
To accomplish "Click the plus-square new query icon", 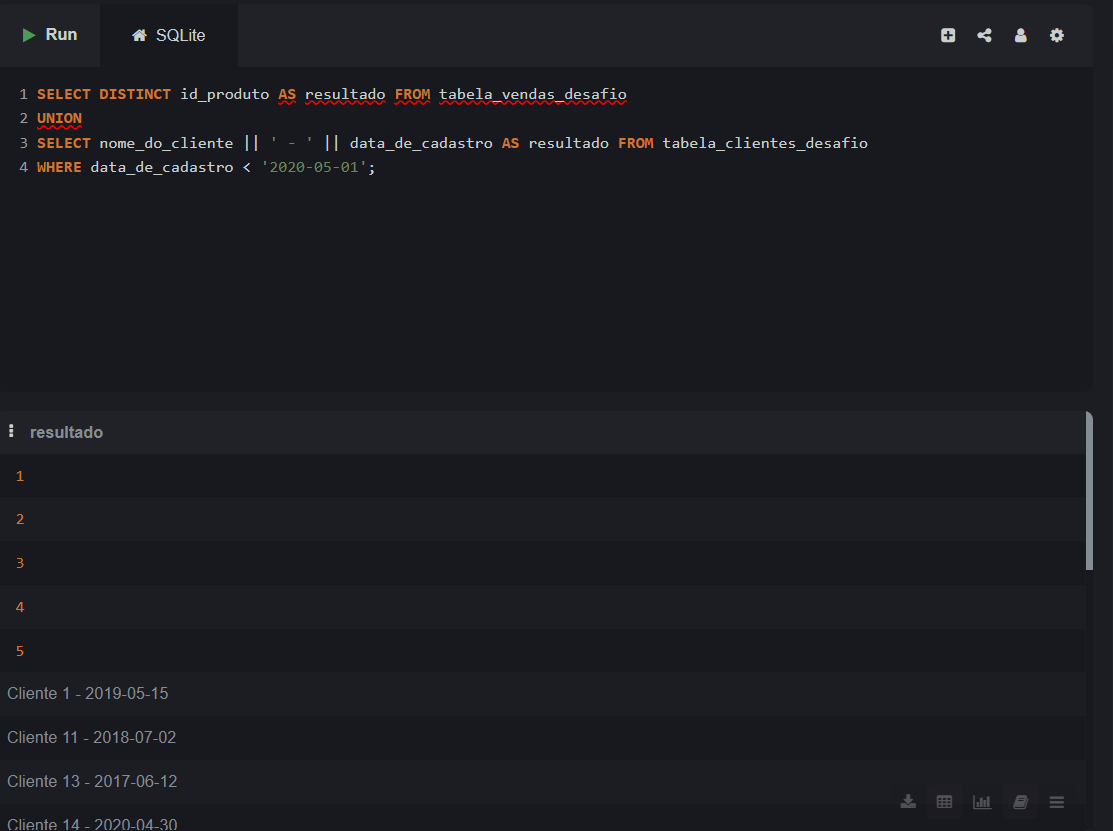I will (948, 35).
